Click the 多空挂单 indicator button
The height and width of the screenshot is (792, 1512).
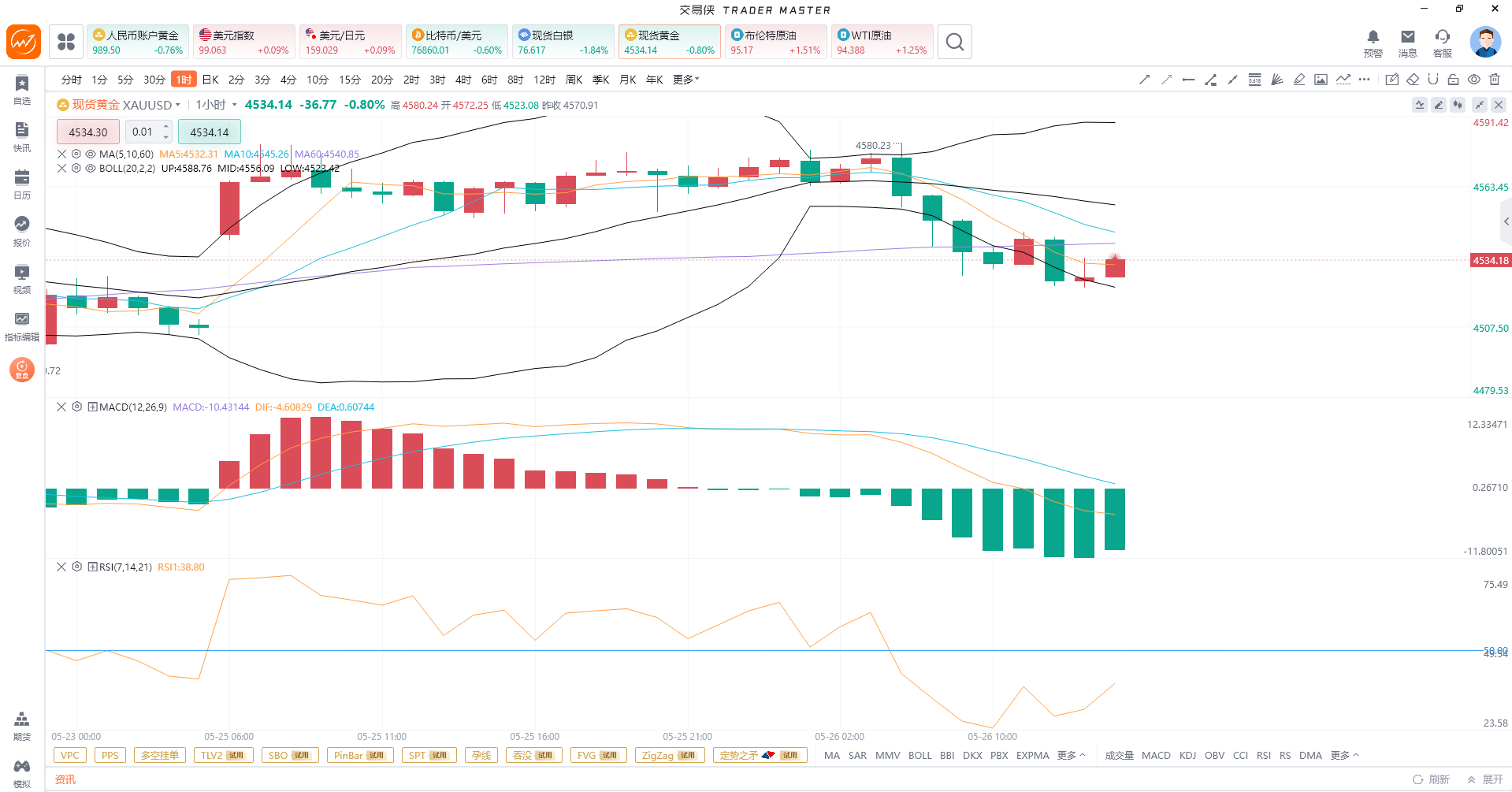point(160,755)
